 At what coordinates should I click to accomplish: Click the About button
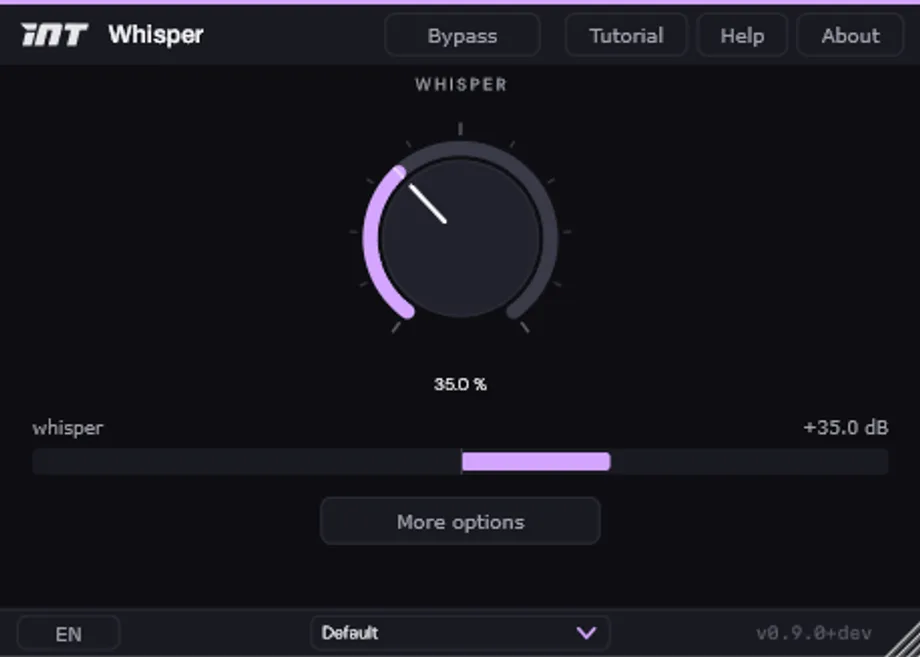850,36
